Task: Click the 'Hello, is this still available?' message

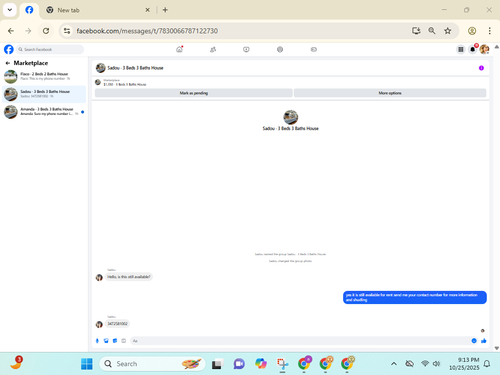Action: 129,277
